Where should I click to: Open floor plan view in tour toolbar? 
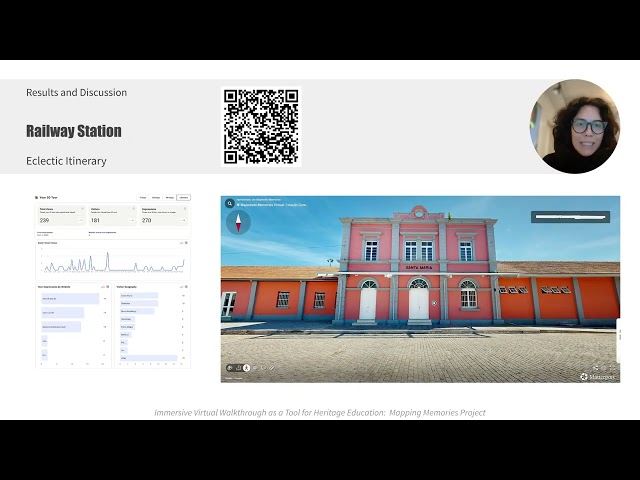click(239, 368)
